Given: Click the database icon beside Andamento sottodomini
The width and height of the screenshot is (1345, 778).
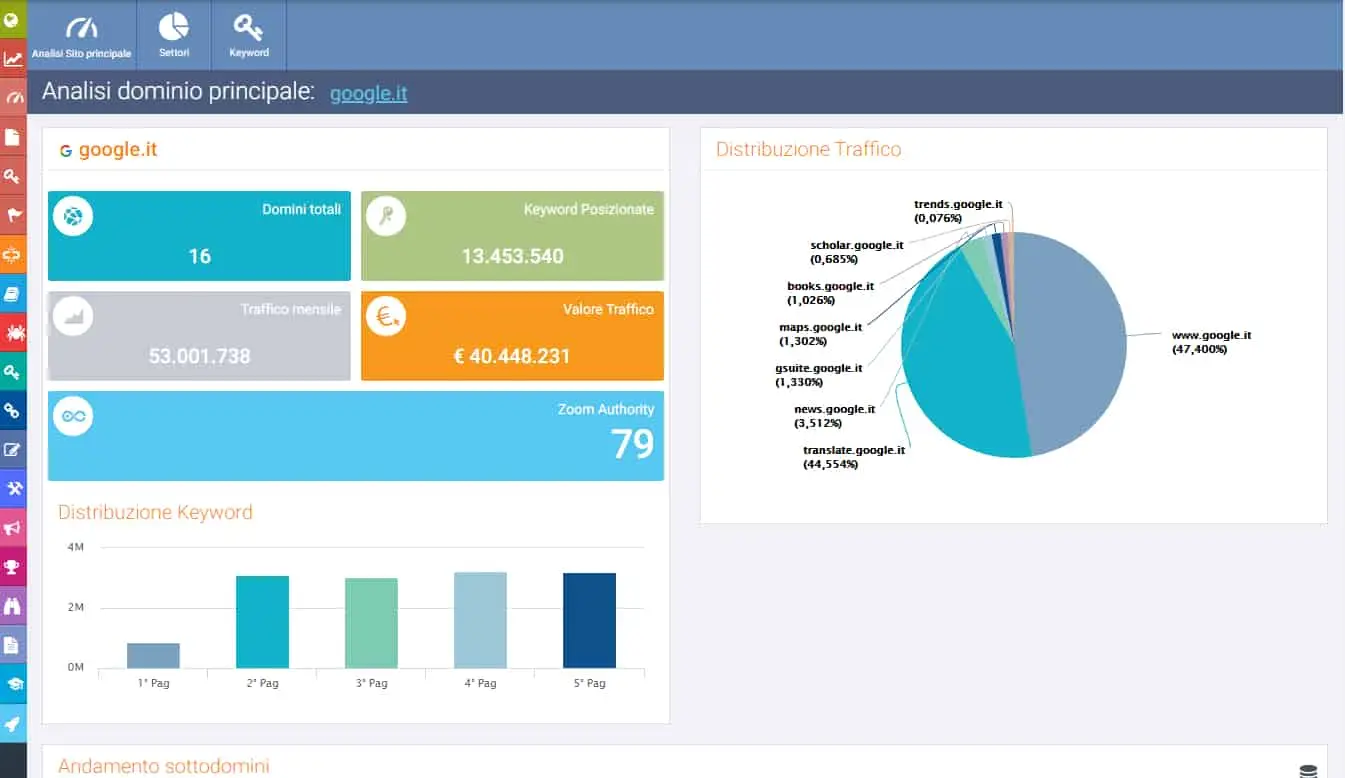Looking at the screenshot, I should point(1307,770).
